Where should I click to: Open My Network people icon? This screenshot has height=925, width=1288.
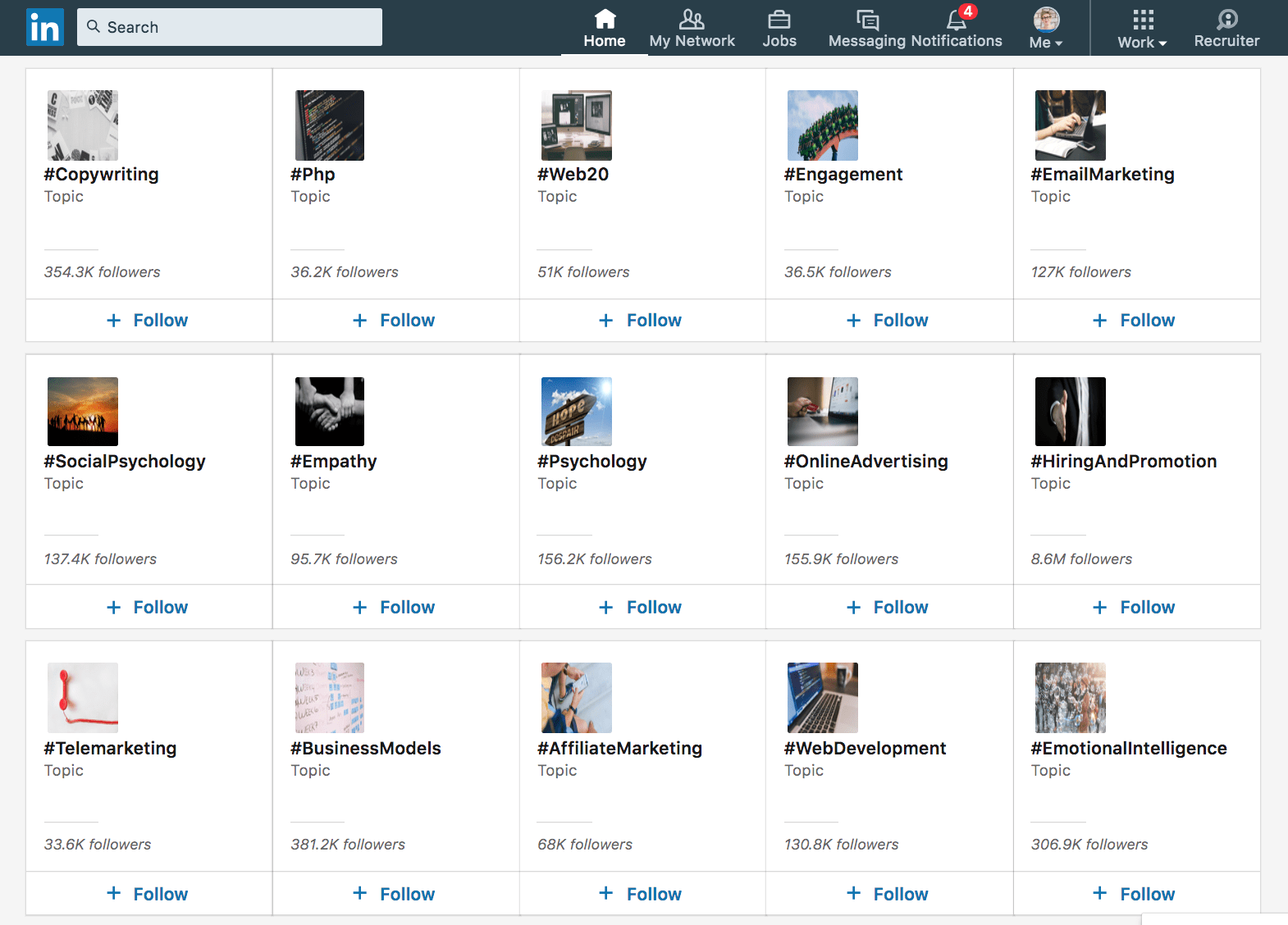point(692,20)
